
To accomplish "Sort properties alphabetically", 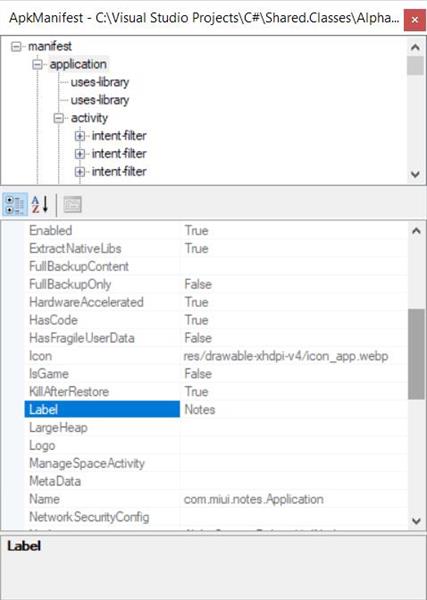I will [40, 204].
